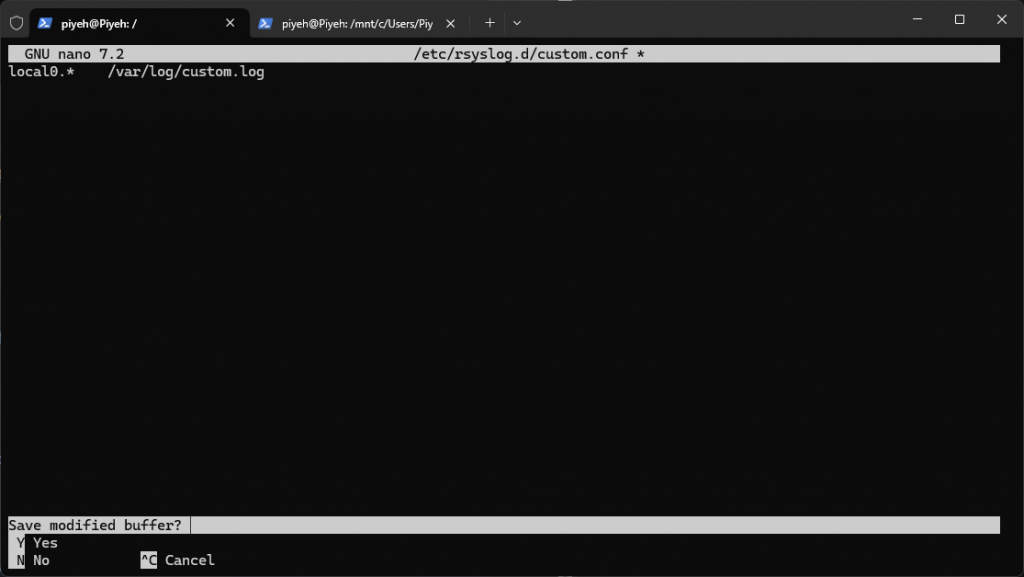Click the /var/log/custom.log path text
The image size is (1024, 577).
tap(186, 71)
